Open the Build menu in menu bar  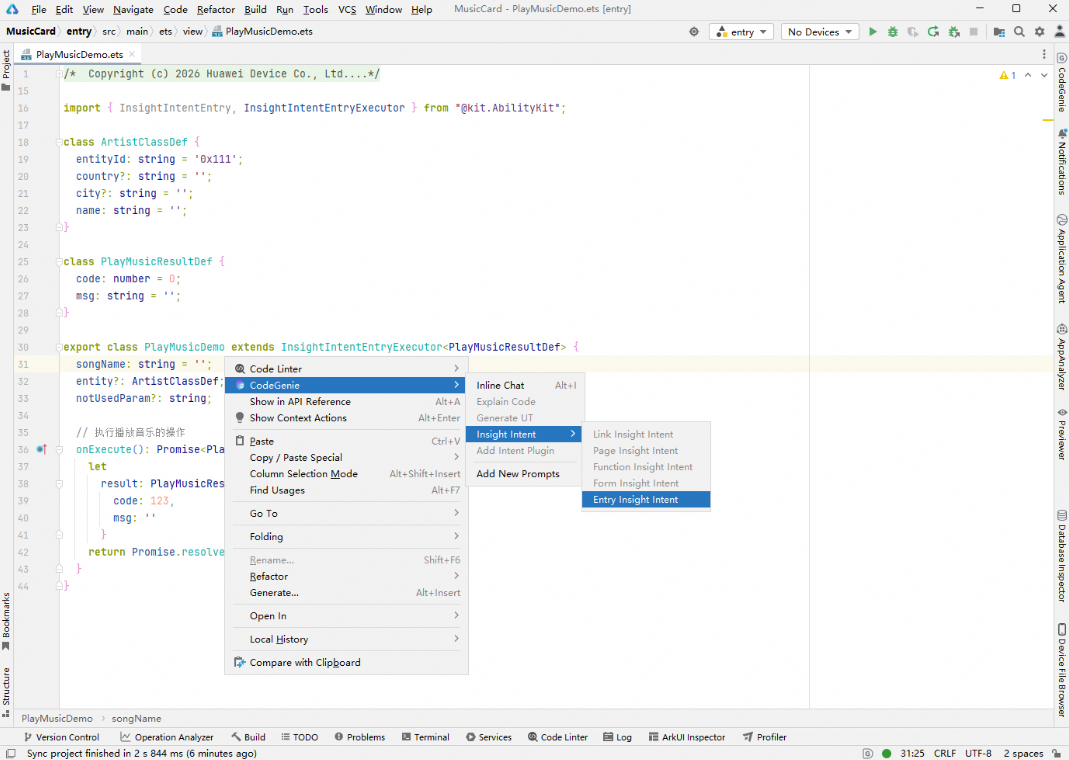point(255,9)
